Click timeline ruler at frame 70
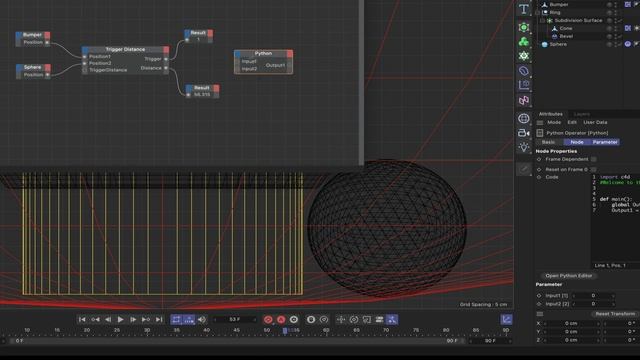Screen dimensions: 640x360 pos(386,330)
